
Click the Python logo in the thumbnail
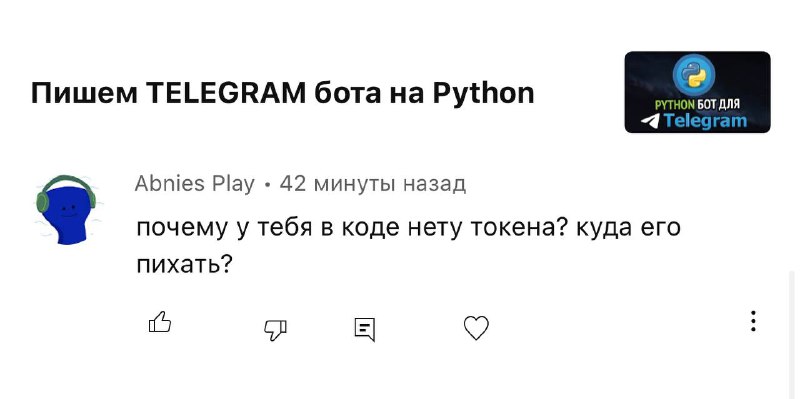[x=694, y=76]
